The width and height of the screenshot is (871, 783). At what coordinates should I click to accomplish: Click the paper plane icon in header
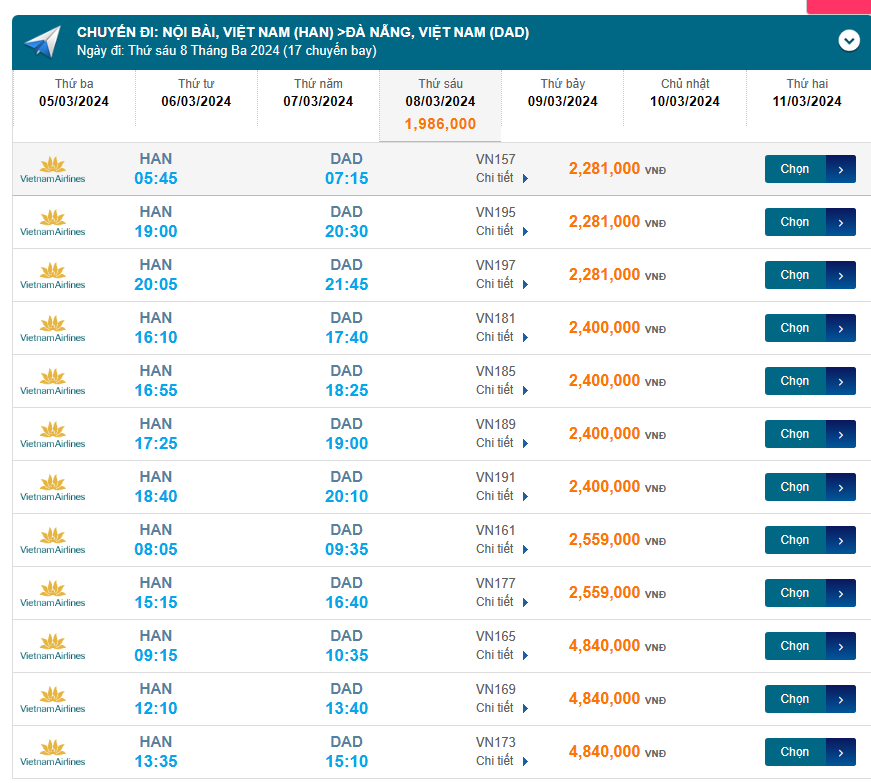click(43, 42)
